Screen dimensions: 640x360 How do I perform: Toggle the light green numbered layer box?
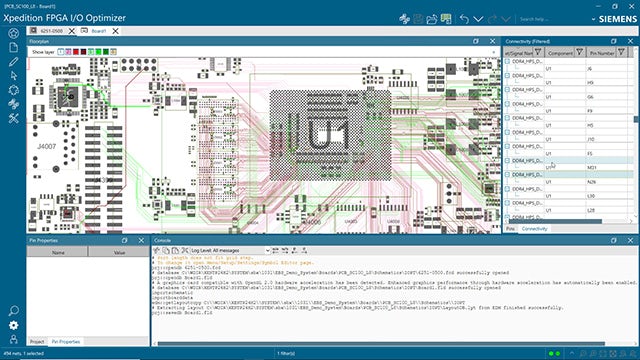[x=91, y=52]
